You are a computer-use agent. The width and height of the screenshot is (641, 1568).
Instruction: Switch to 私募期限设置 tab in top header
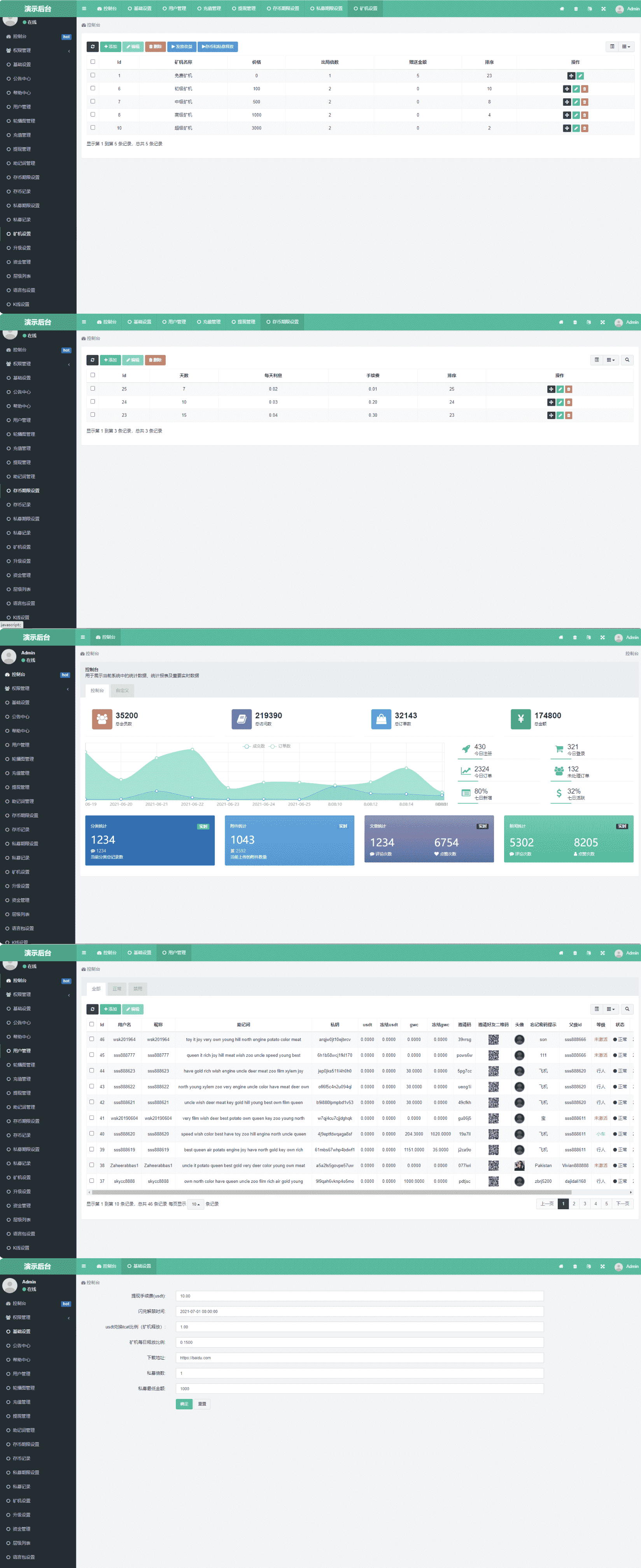tap(326, 9)
